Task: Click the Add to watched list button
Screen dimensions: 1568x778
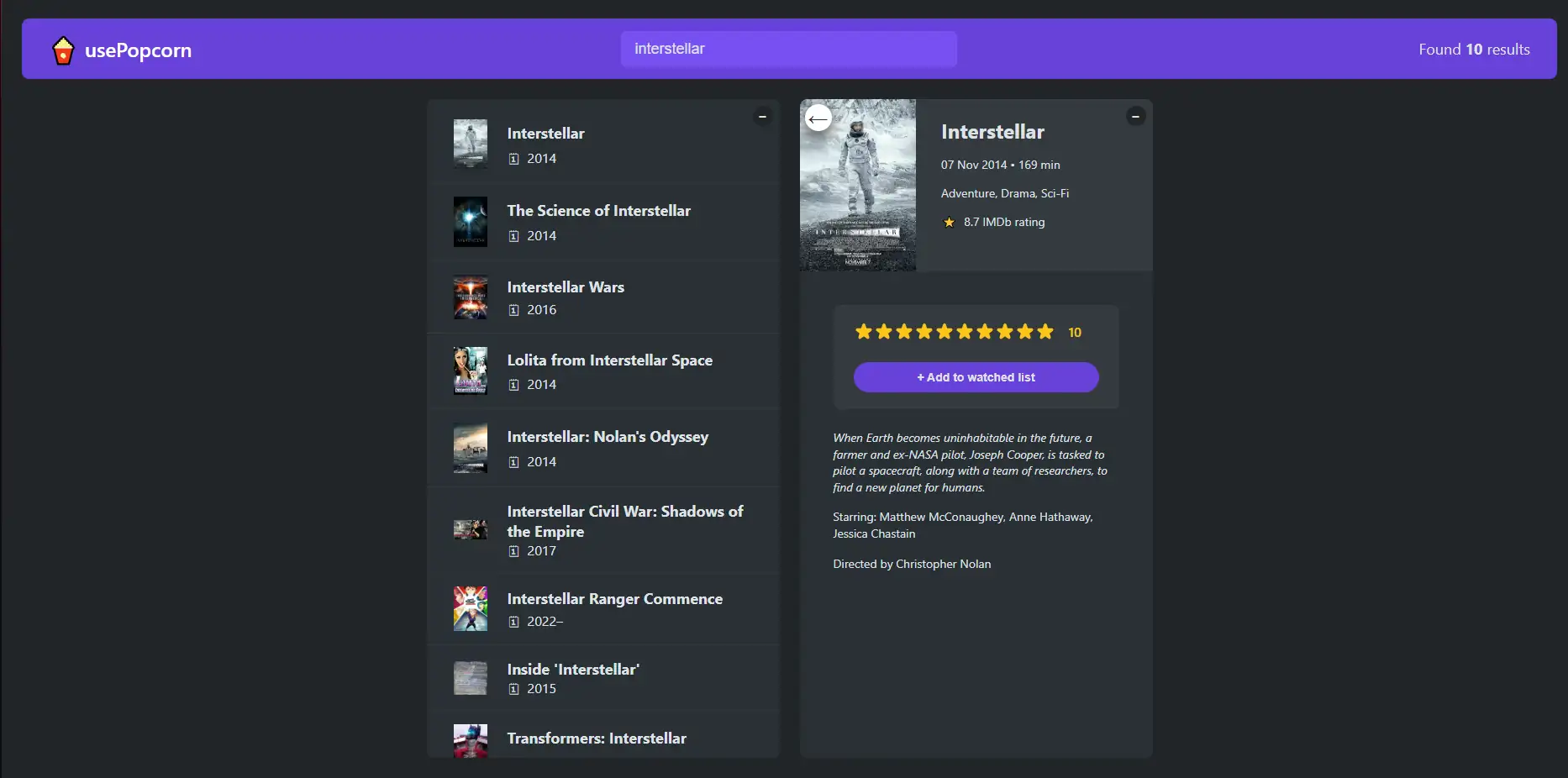Action: click(x=975, y=377)
